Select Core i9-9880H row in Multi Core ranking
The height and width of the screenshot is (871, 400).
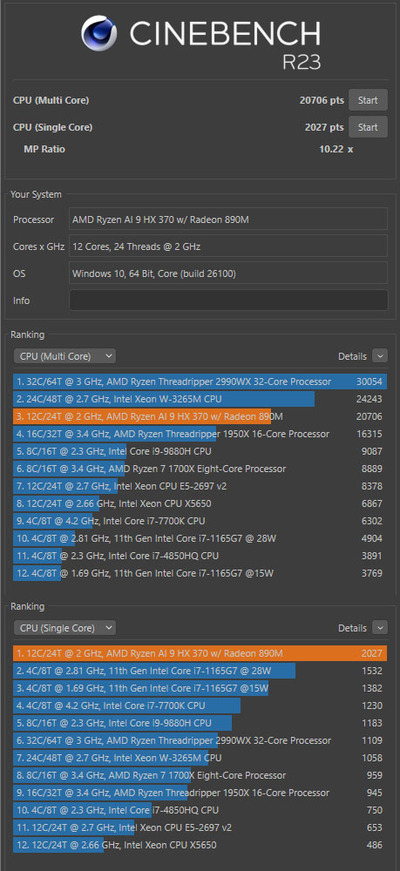coord(200,451)
